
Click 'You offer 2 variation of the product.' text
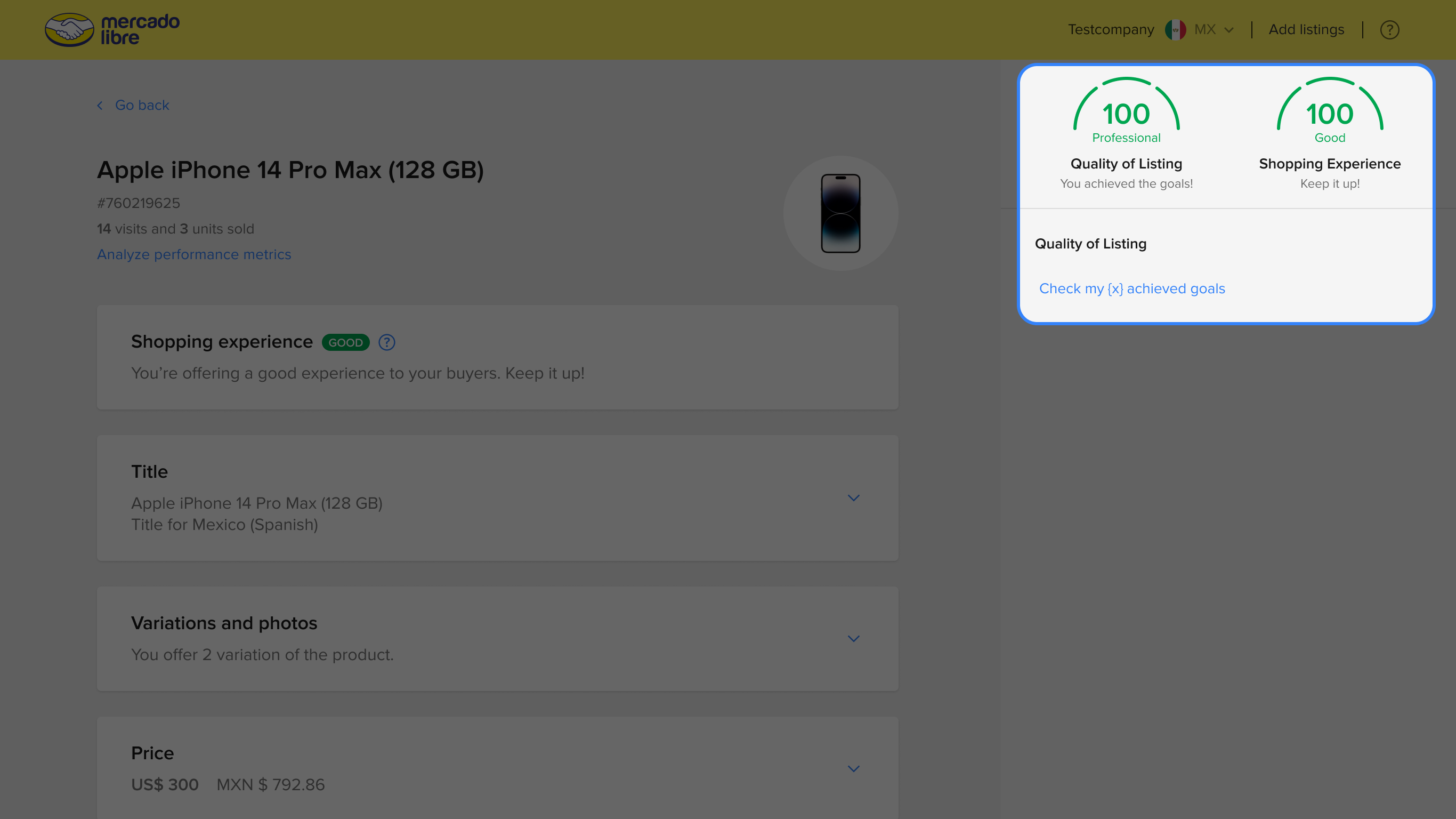(x=262, y=654)
